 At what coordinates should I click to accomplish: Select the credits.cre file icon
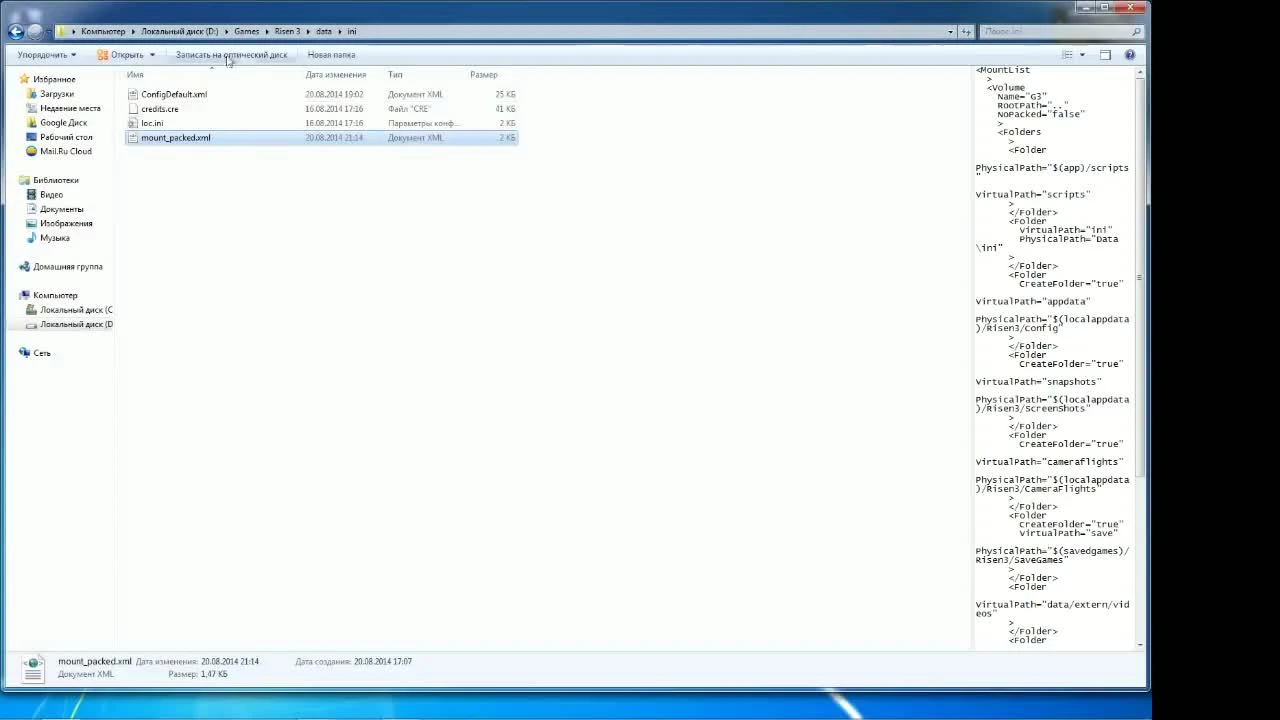pyautogui.click(x=133, y=109)
